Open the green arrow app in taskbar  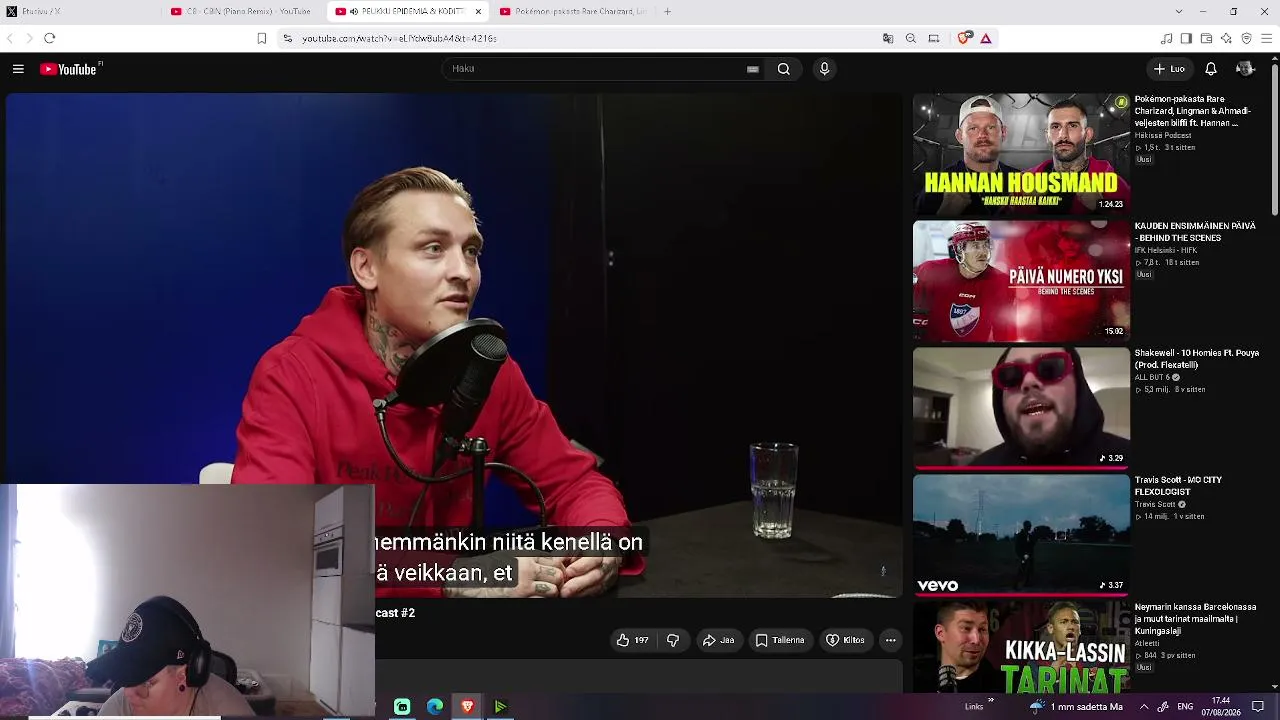[500, 707]
